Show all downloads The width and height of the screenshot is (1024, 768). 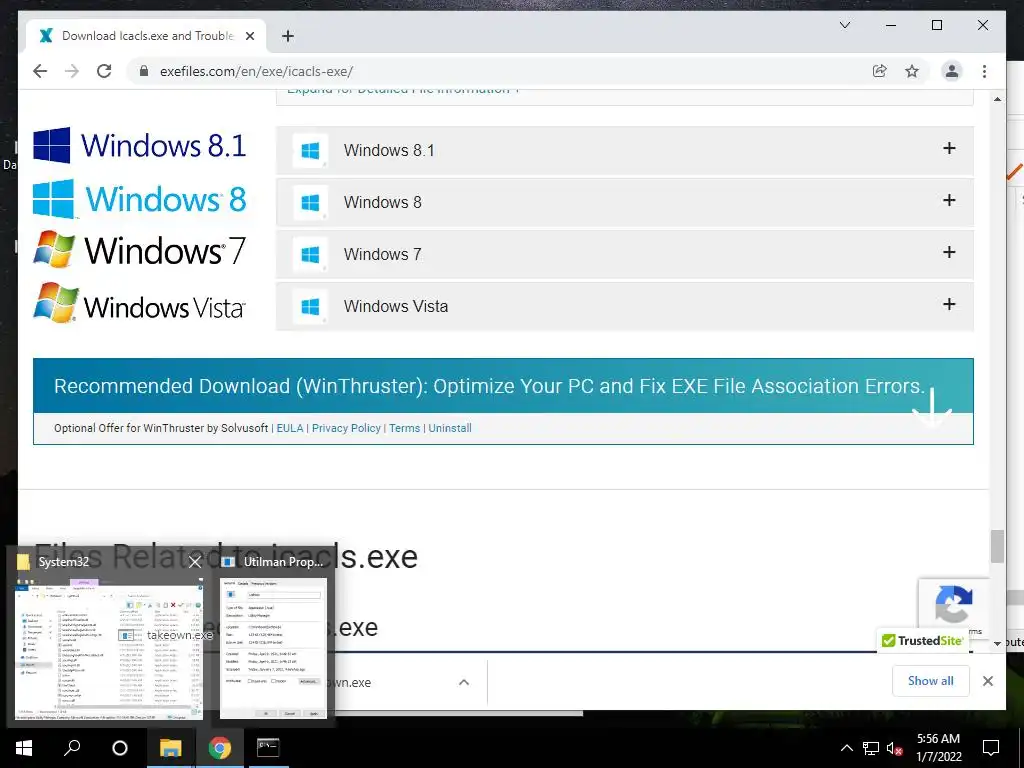(931, 681)
